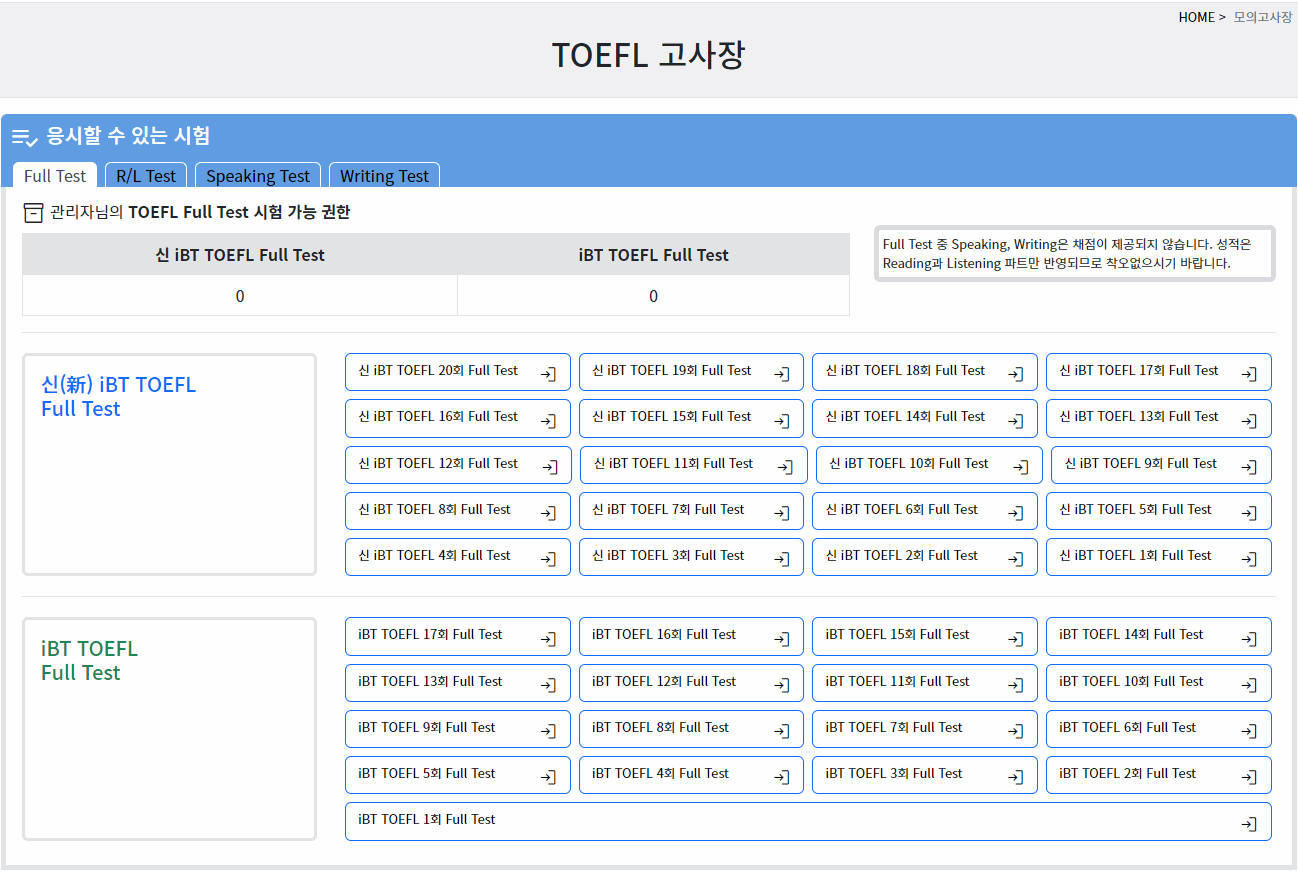The width and height of the screenshot is (1298, 872).
Task: Click enter icon on 신 iBT TOEFL 14회
Action: coord(1015,421)
